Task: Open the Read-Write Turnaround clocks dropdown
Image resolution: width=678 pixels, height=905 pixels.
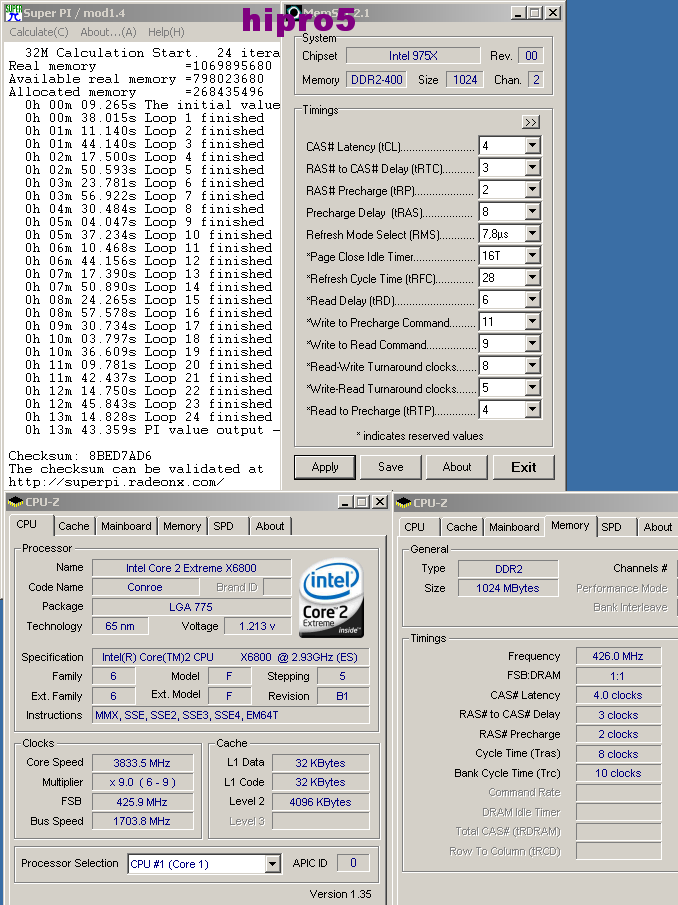Action: 533,365
